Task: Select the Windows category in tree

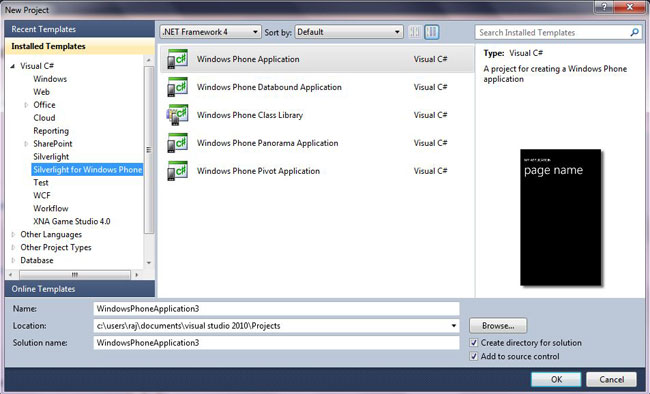Action: click(50, 79)
